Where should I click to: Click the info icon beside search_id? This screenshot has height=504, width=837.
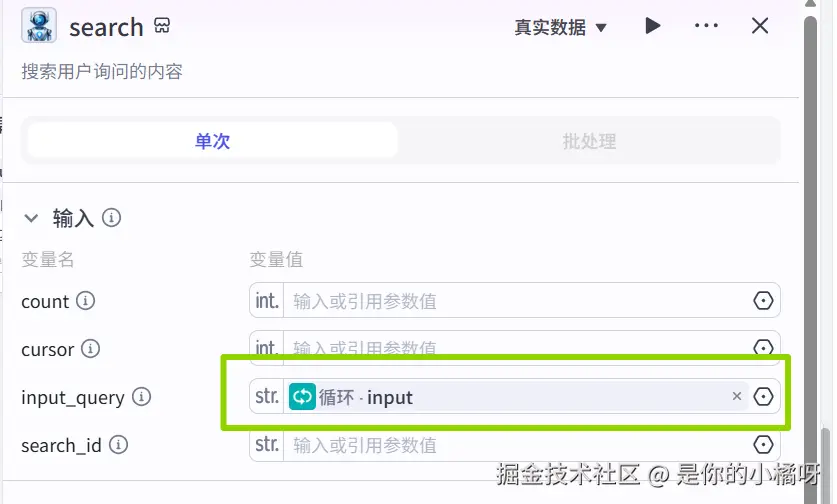[x=119, y=445]
